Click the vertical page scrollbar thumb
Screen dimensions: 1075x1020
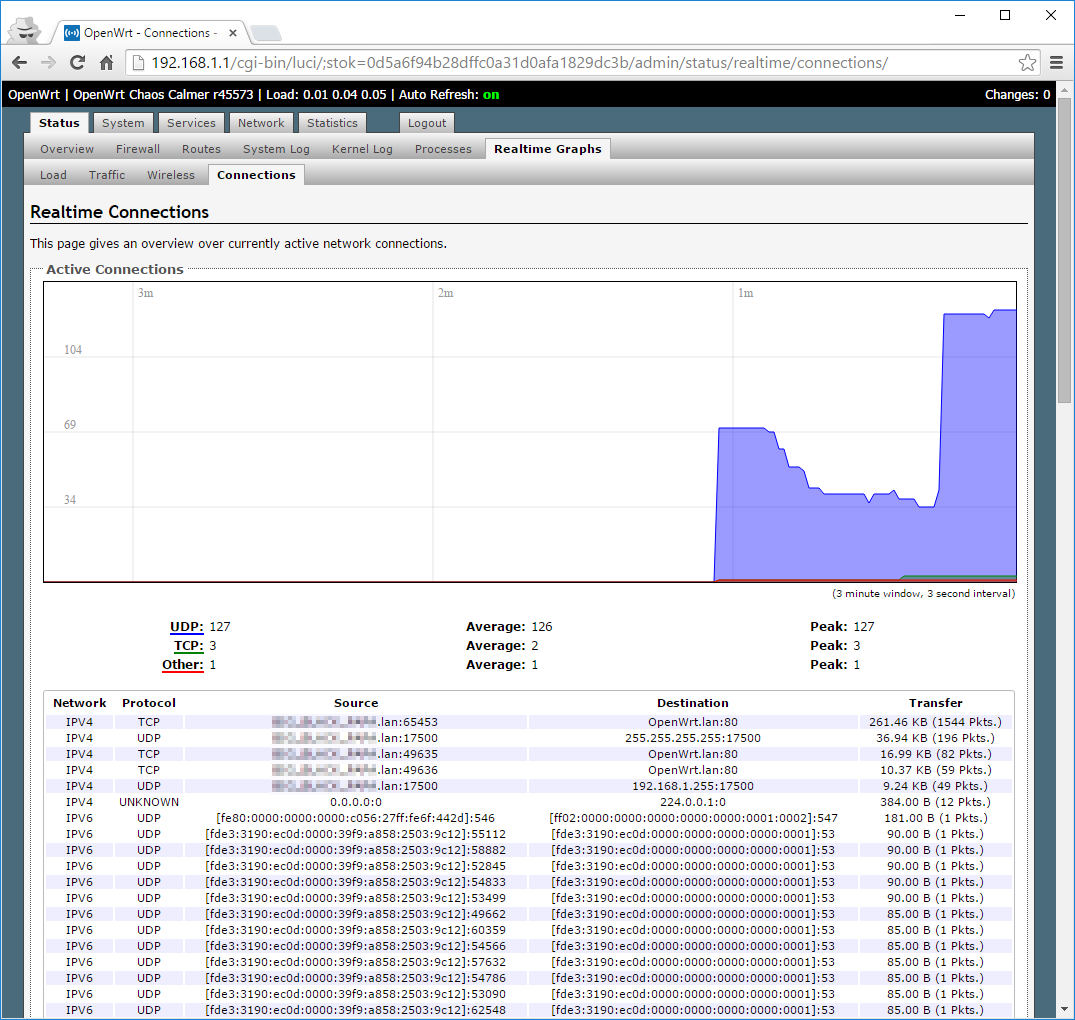pyautogui.click(x=1065, y=250)
